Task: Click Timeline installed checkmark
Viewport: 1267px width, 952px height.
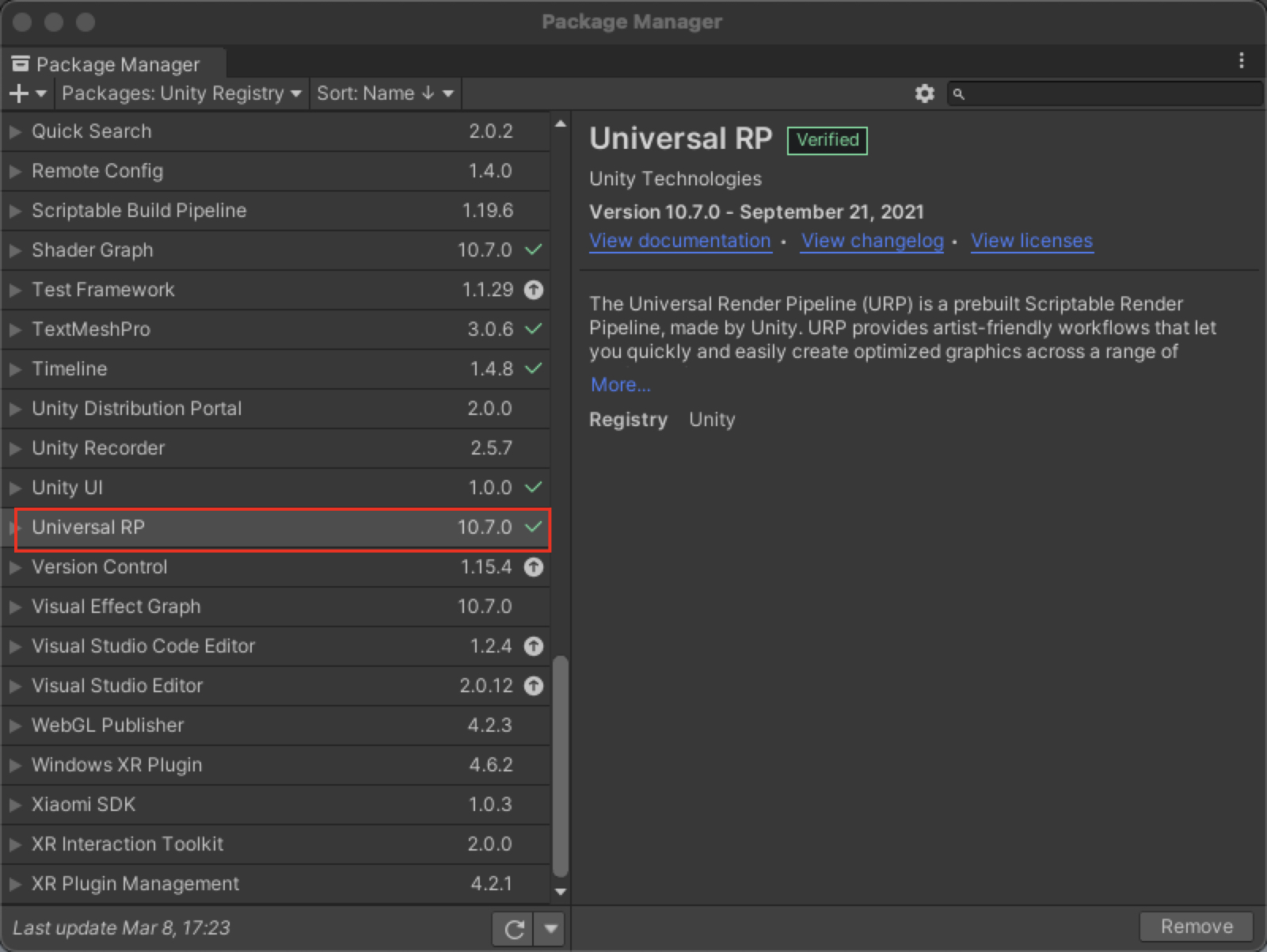Action: (x=534, y=368)
